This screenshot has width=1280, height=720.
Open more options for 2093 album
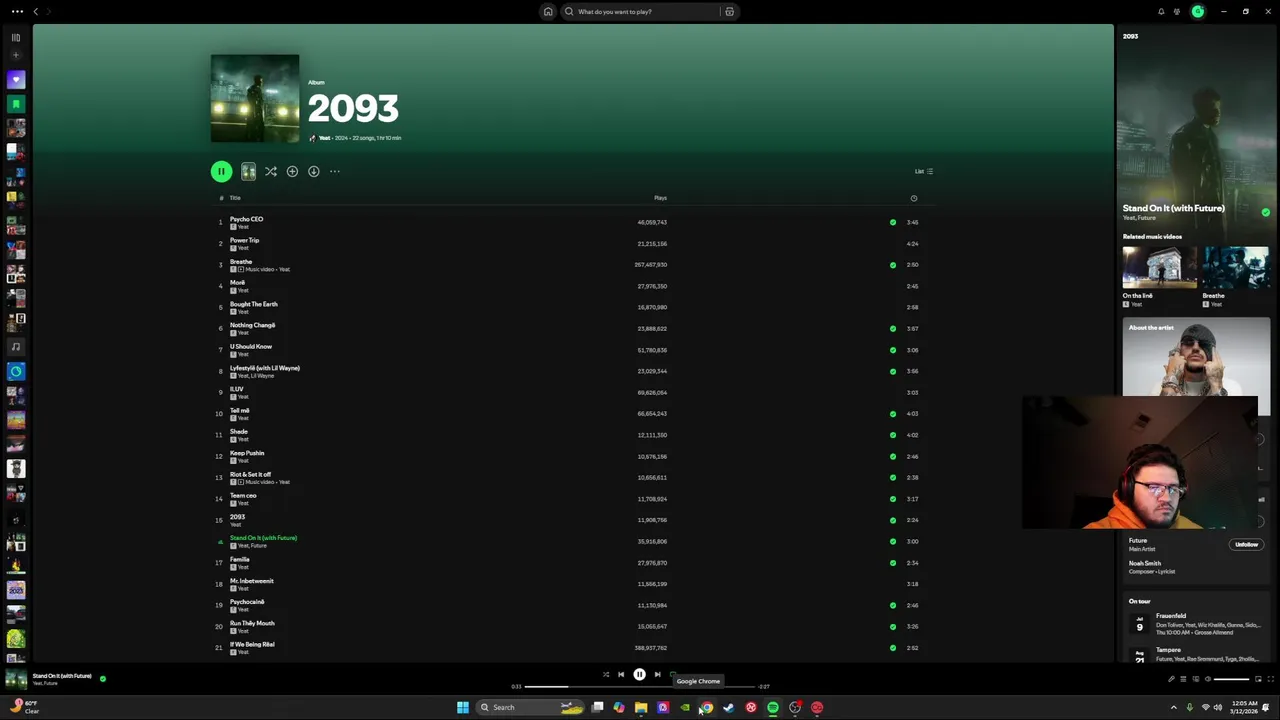tap(335, 171)
